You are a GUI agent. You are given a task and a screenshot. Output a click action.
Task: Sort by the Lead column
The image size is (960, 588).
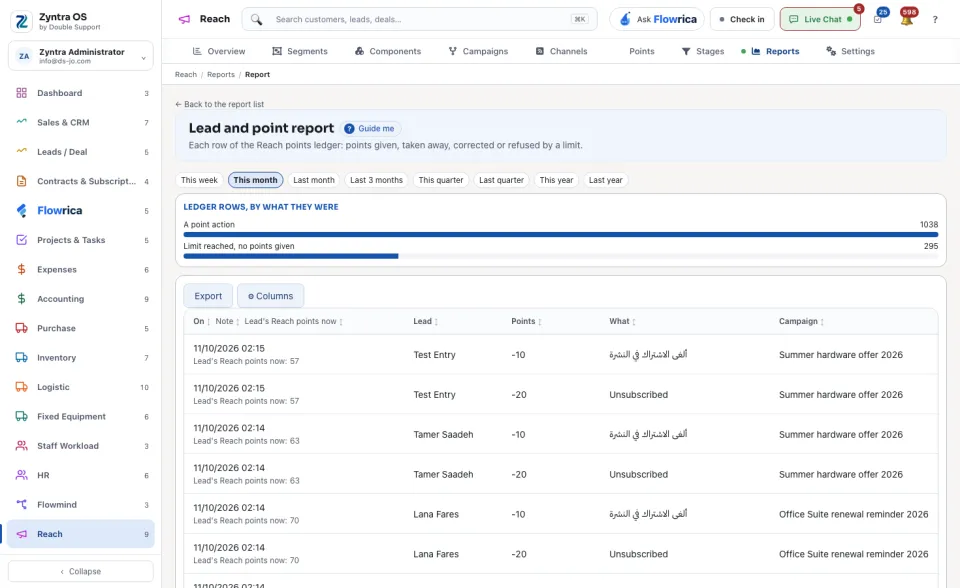tap(426, 322)
